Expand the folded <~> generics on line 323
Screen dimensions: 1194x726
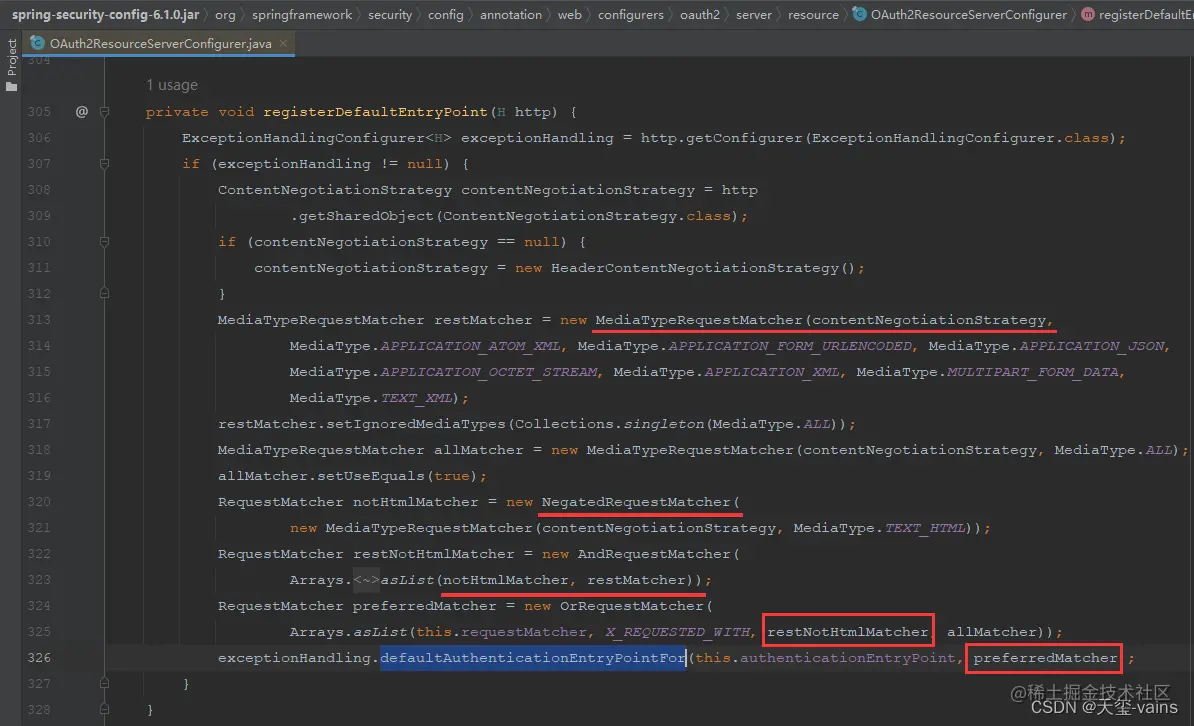366,580
